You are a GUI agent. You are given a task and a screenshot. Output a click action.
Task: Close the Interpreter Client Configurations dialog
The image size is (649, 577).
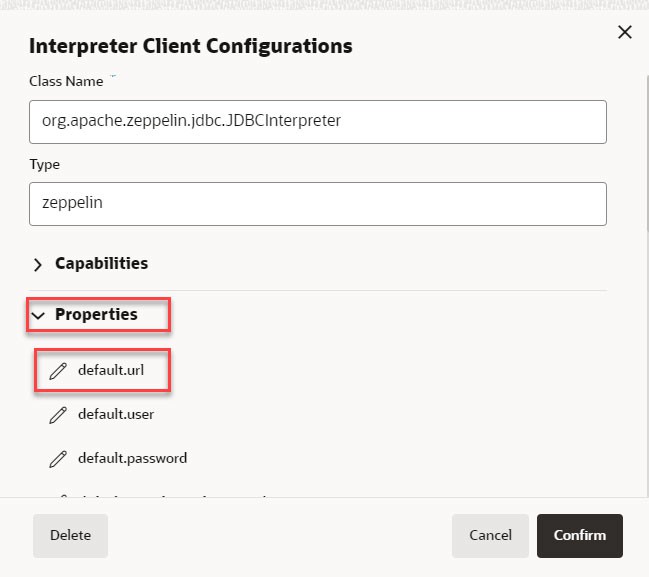(625, 32)
